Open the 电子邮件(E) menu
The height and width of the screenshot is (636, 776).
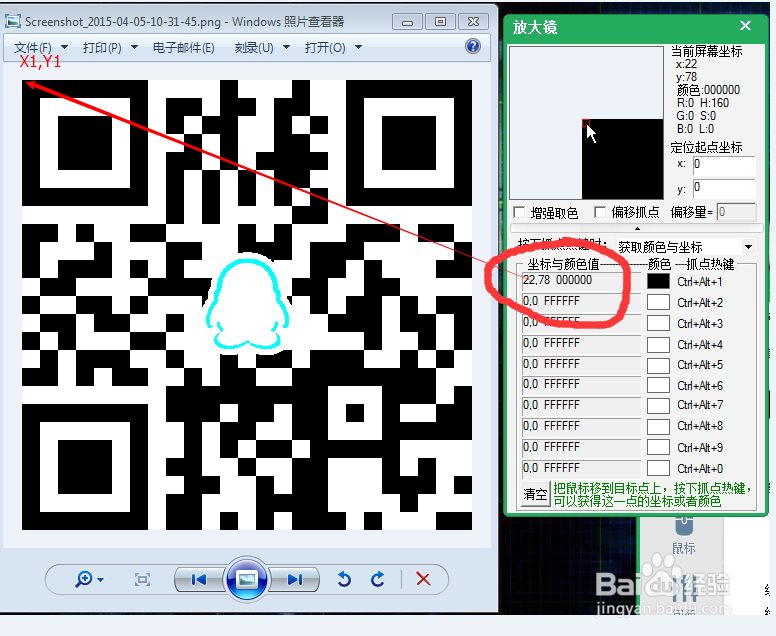184,48
